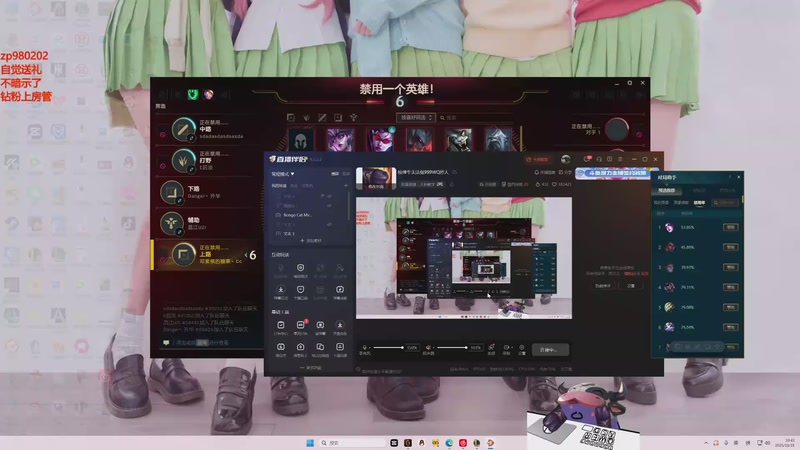
Task: Open the streamer avatar in title bar
Action: (565, 159)
